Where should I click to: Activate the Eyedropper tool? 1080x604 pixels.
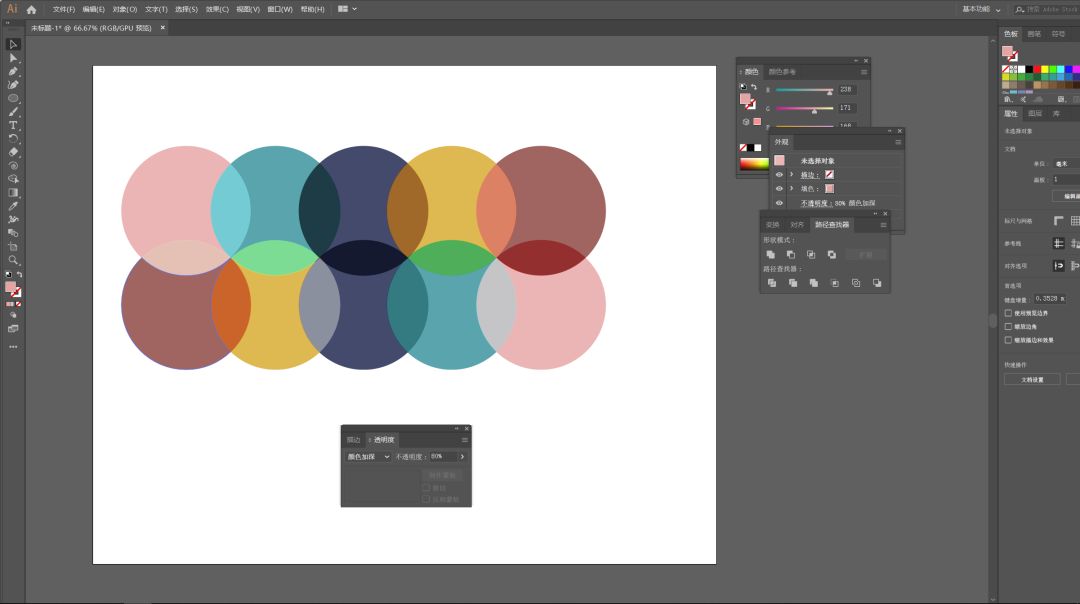[13, 206]
